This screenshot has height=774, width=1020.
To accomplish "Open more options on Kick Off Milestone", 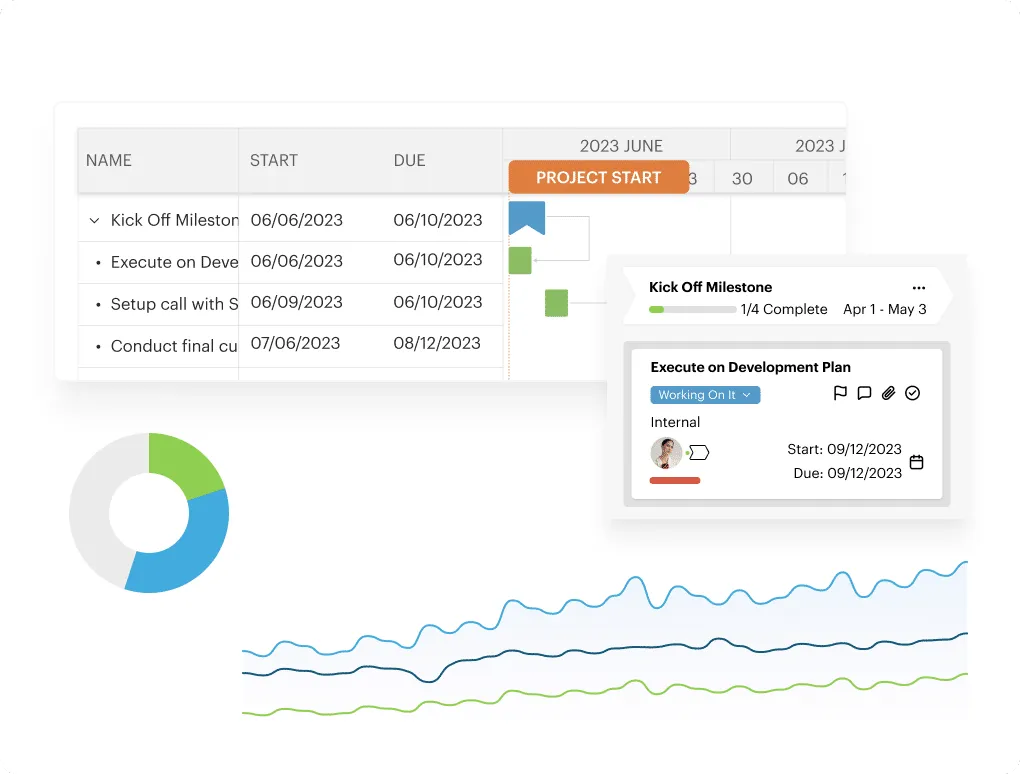I will [x=919, y=286].
